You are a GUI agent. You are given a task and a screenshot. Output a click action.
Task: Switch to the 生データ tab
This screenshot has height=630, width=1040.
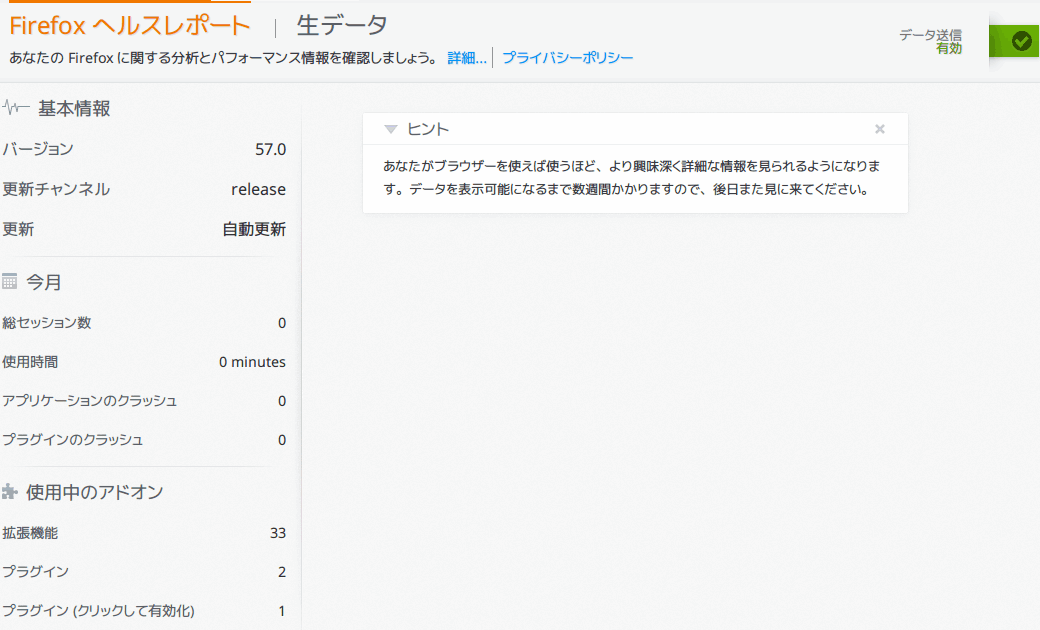[342, 25]
